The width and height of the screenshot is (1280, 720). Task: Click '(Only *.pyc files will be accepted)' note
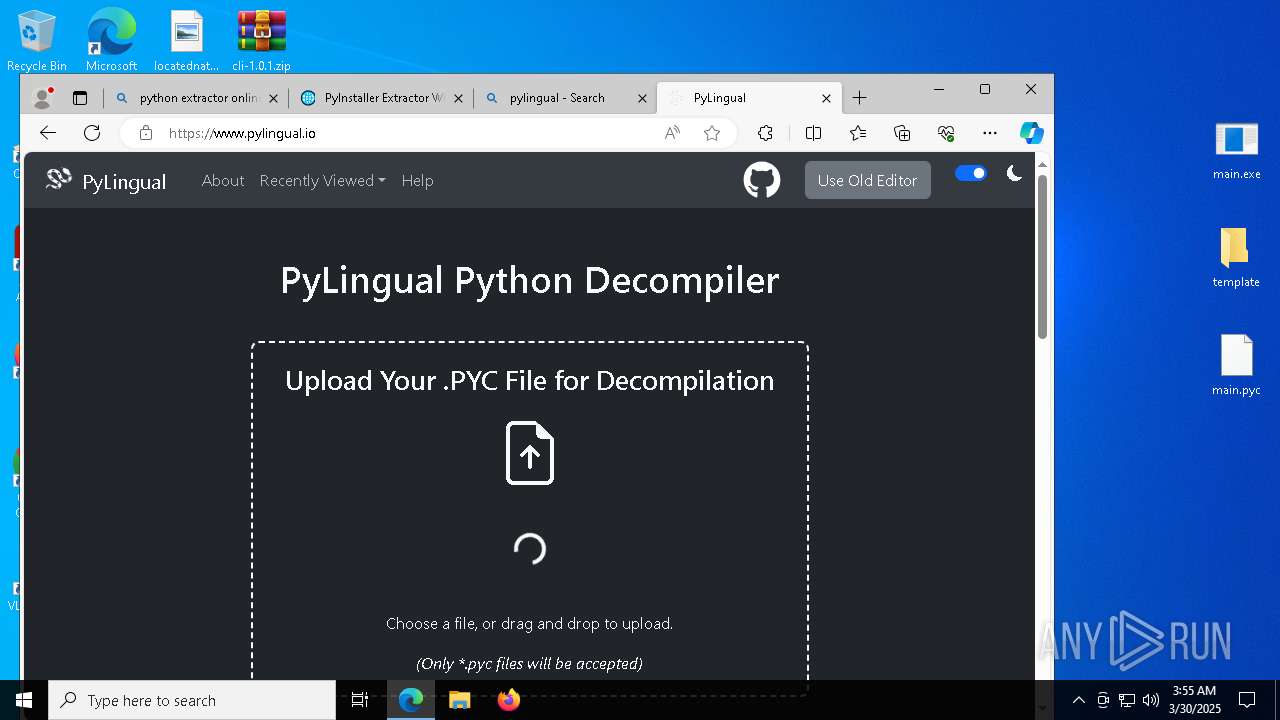point(529,663)
